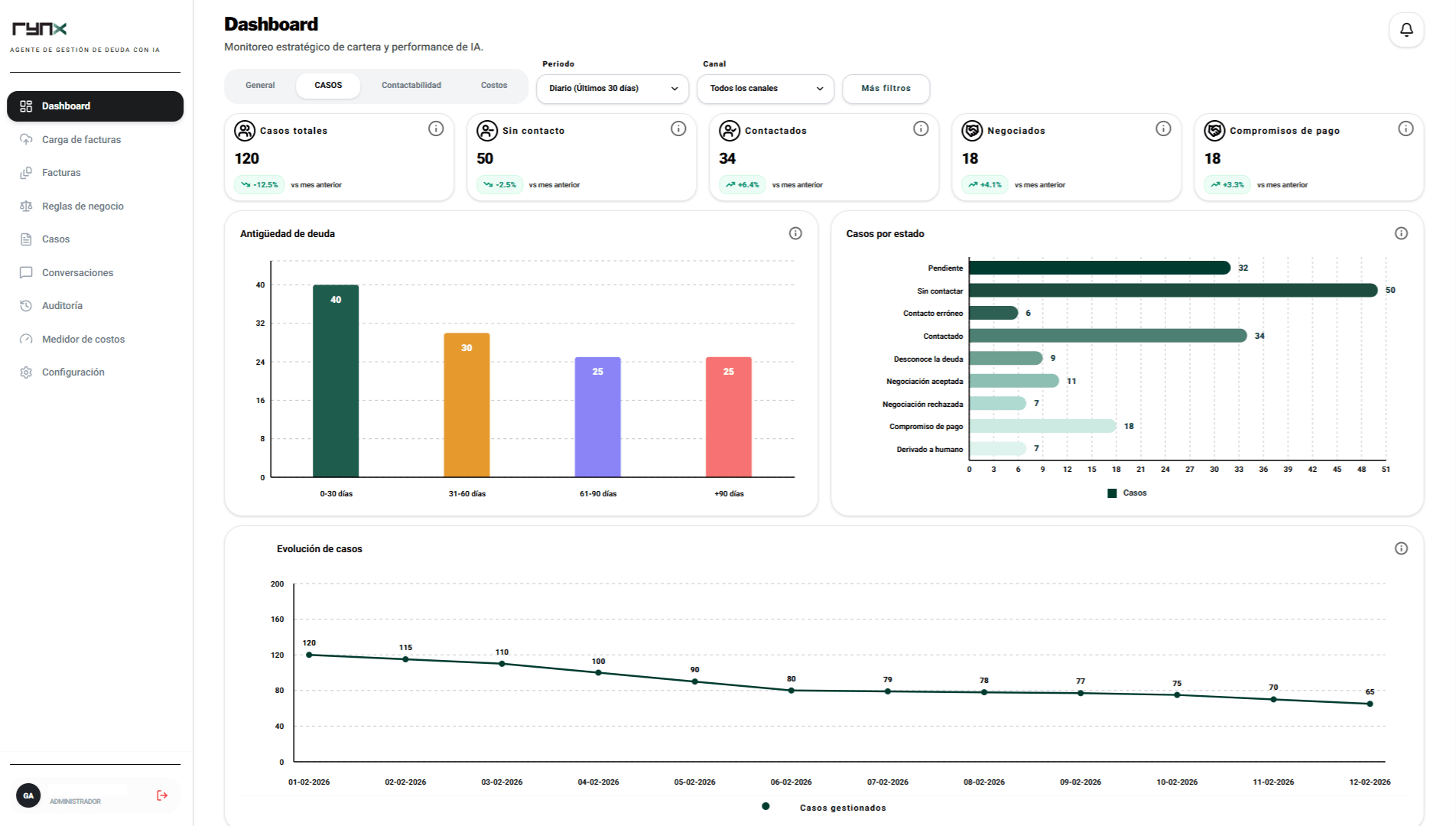Click the Configuración gear icon

(26, 372)
